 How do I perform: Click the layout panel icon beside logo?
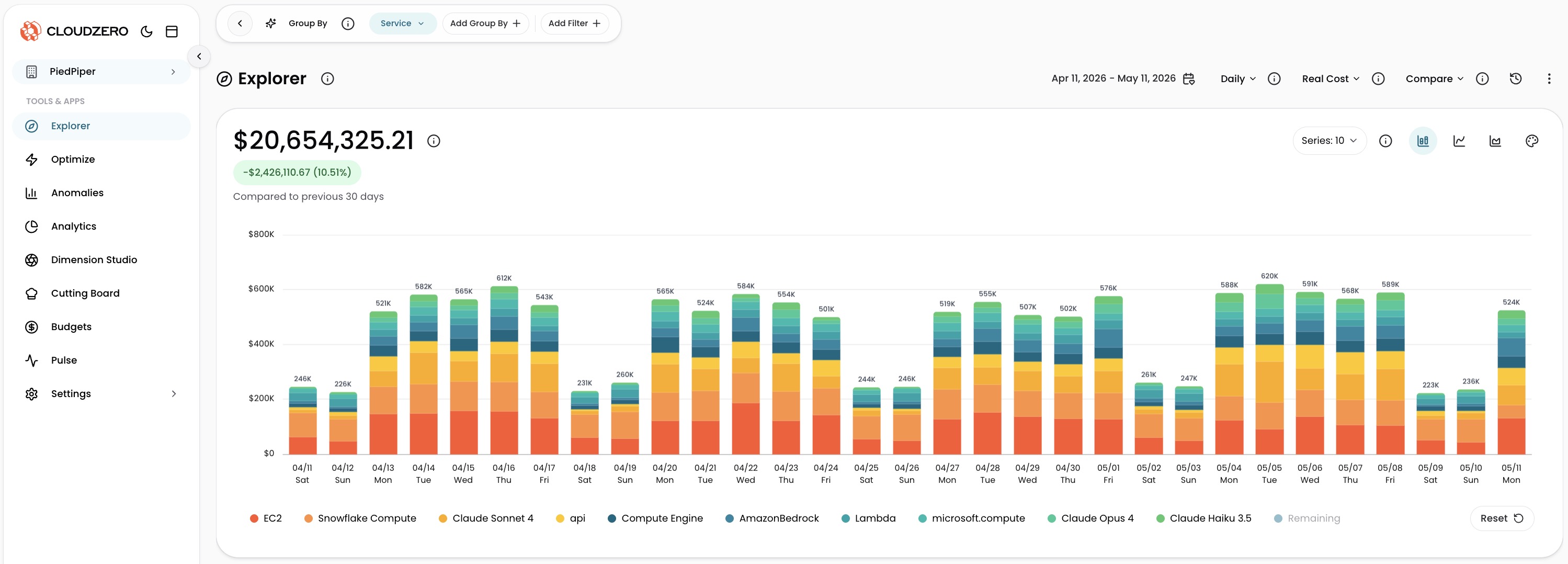(172, 31)
